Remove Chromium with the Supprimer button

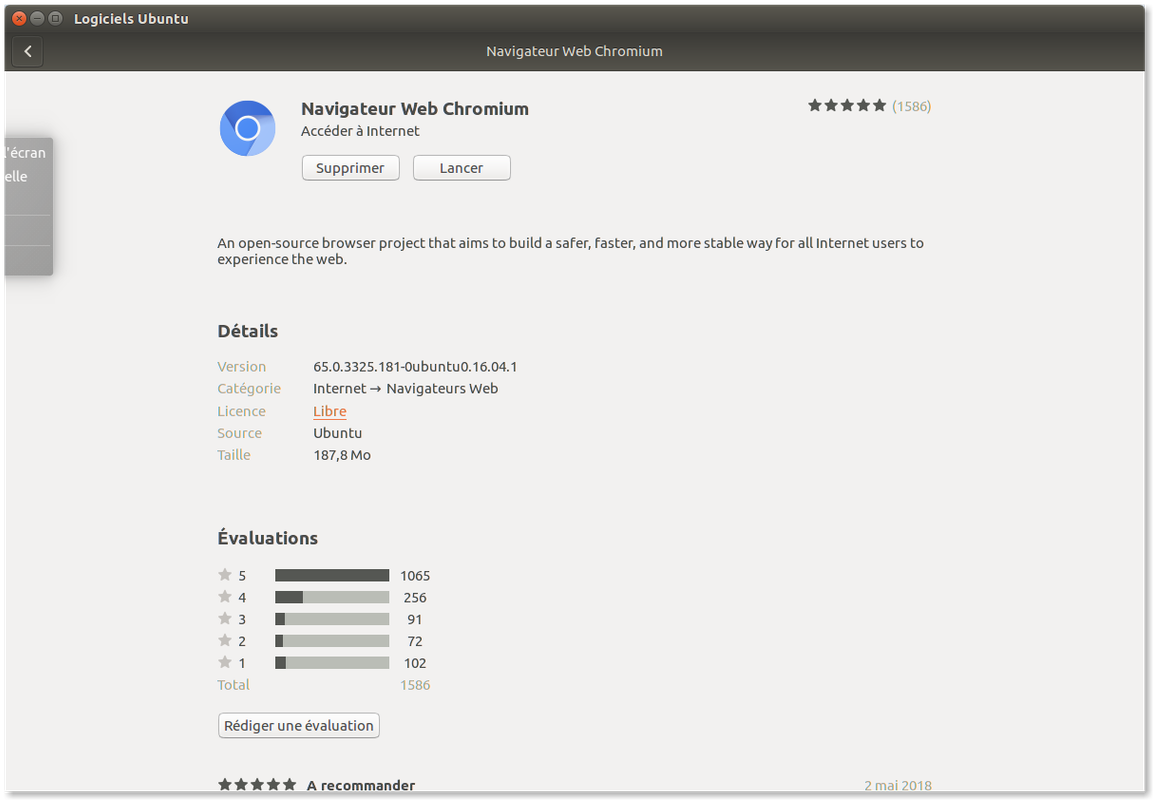pos(351,168)
